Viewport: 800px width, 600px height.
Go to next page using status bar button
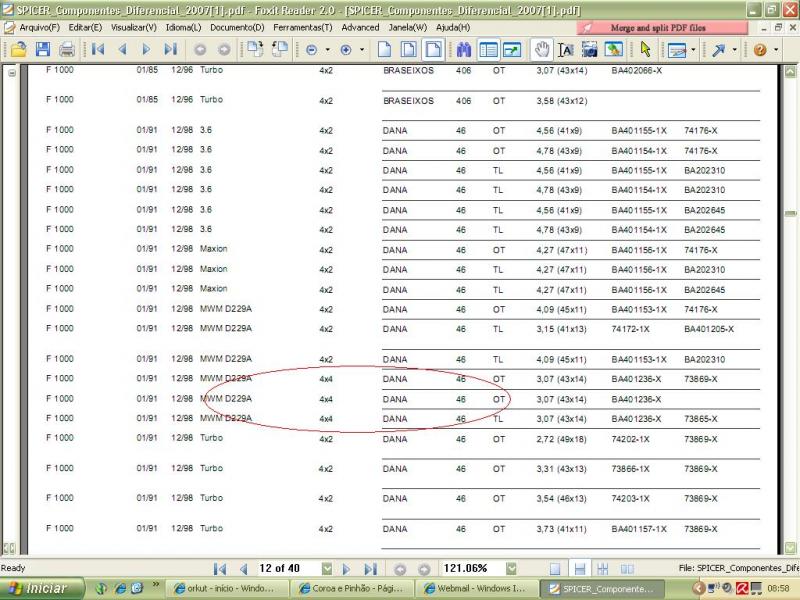point(346,568)
